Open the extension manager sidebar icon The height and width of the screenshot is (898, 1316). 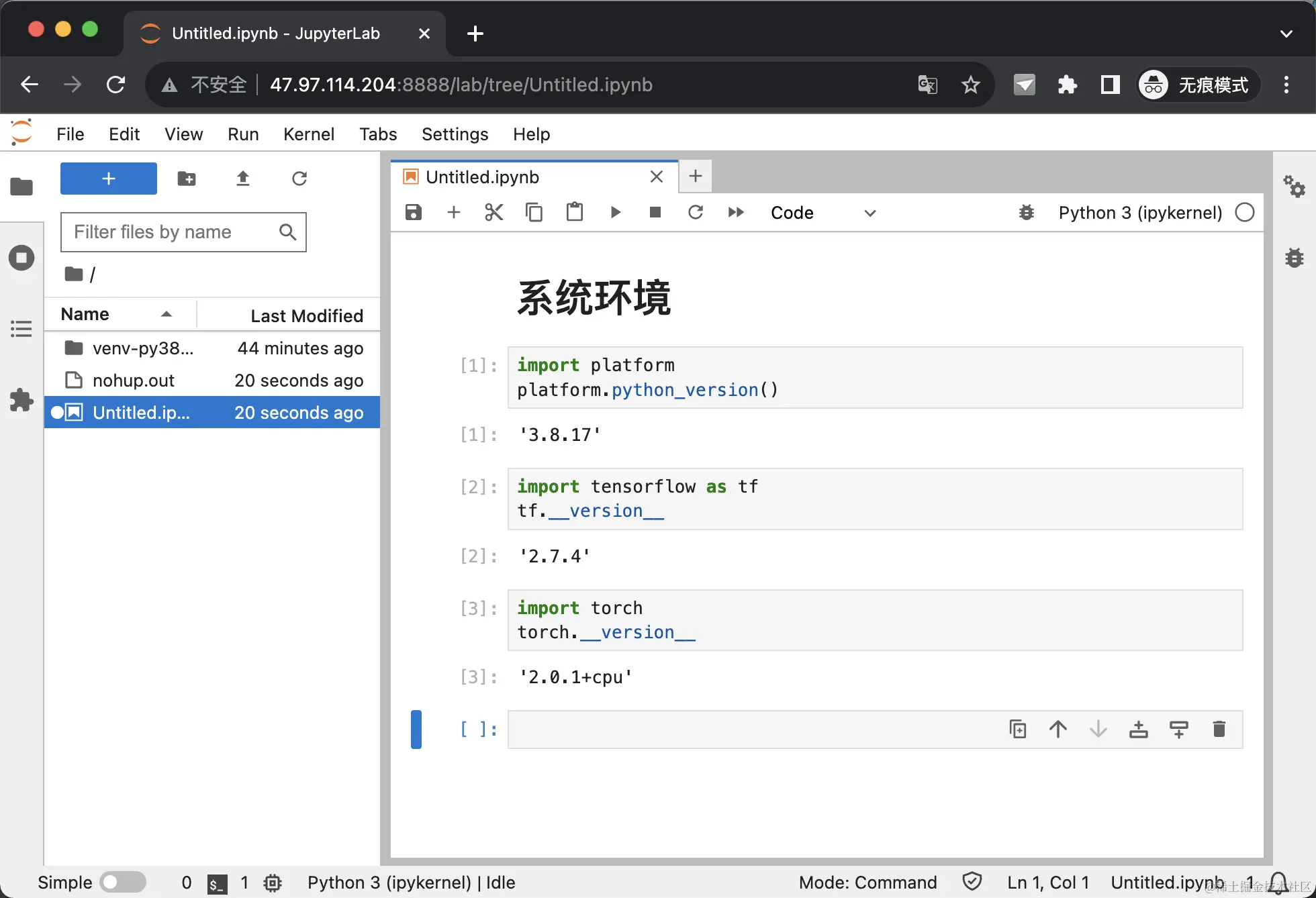(x=21, y=400)
